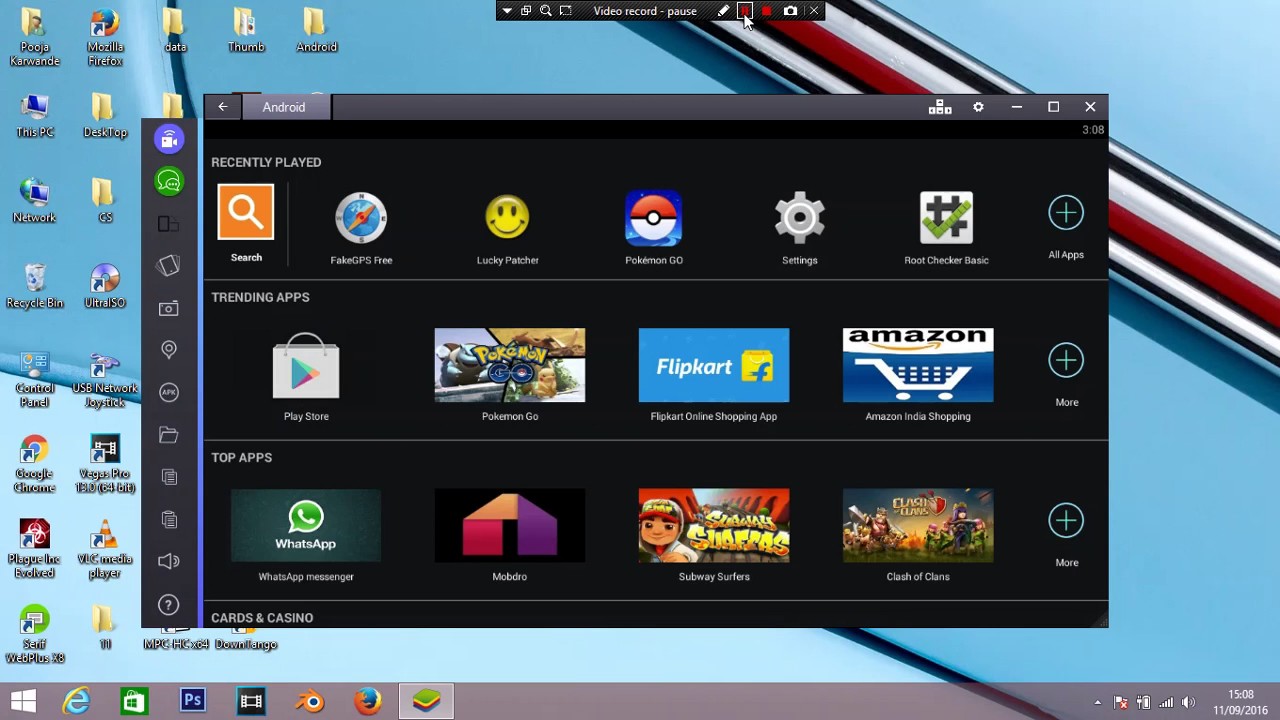1280x720 pixels.
Task: Launch Lucky Patcher app
Action: tap(507, 228)
